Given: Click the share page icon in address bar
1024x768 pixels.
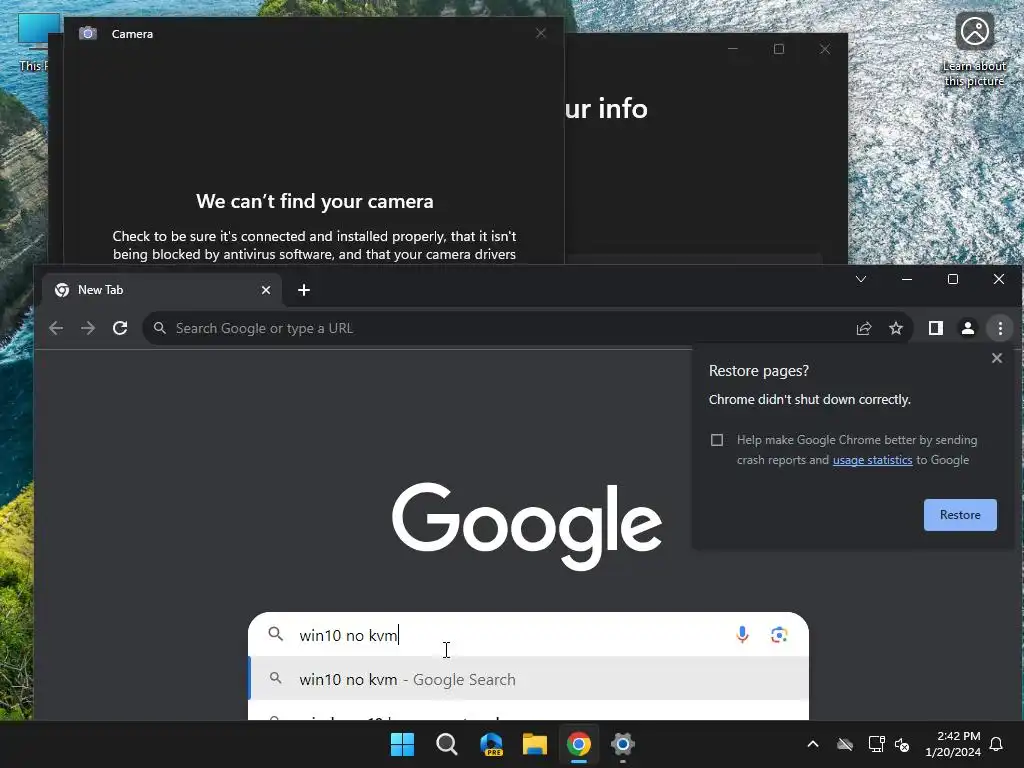Looking at the screenshot, I should click(864, 328).
